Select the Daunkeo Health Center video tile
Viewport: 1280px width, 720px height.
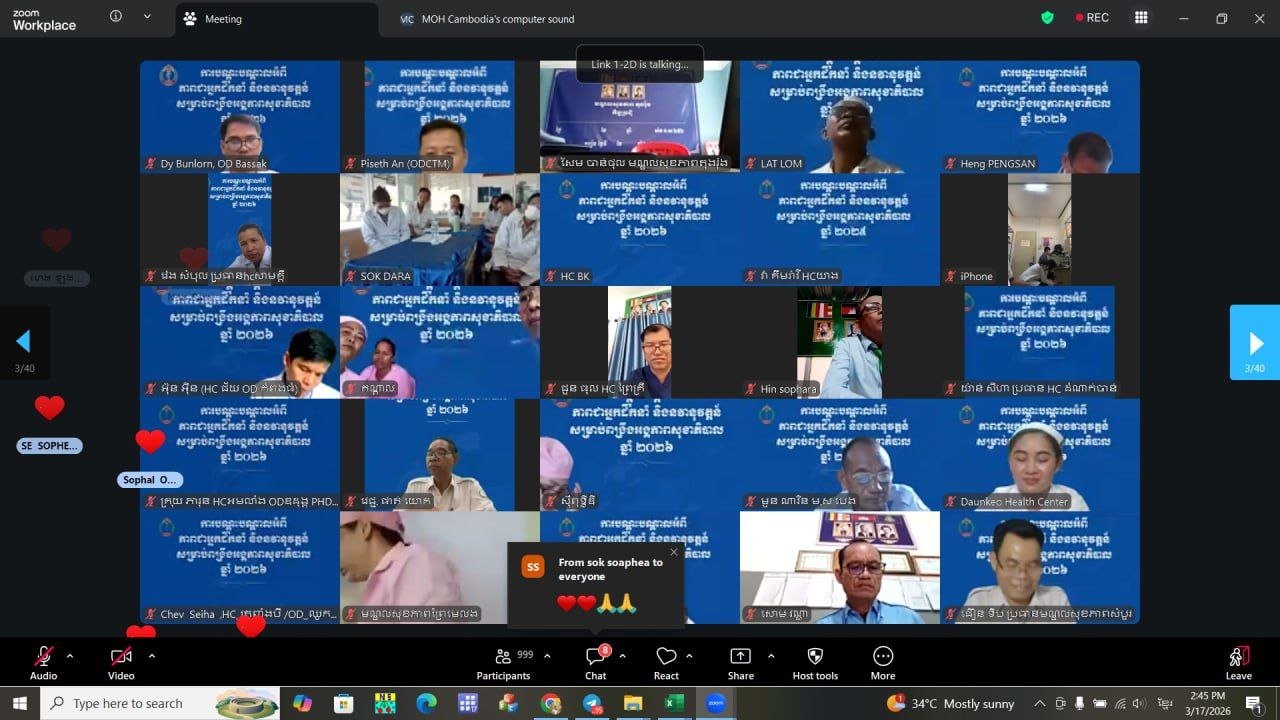[1039, 455]
